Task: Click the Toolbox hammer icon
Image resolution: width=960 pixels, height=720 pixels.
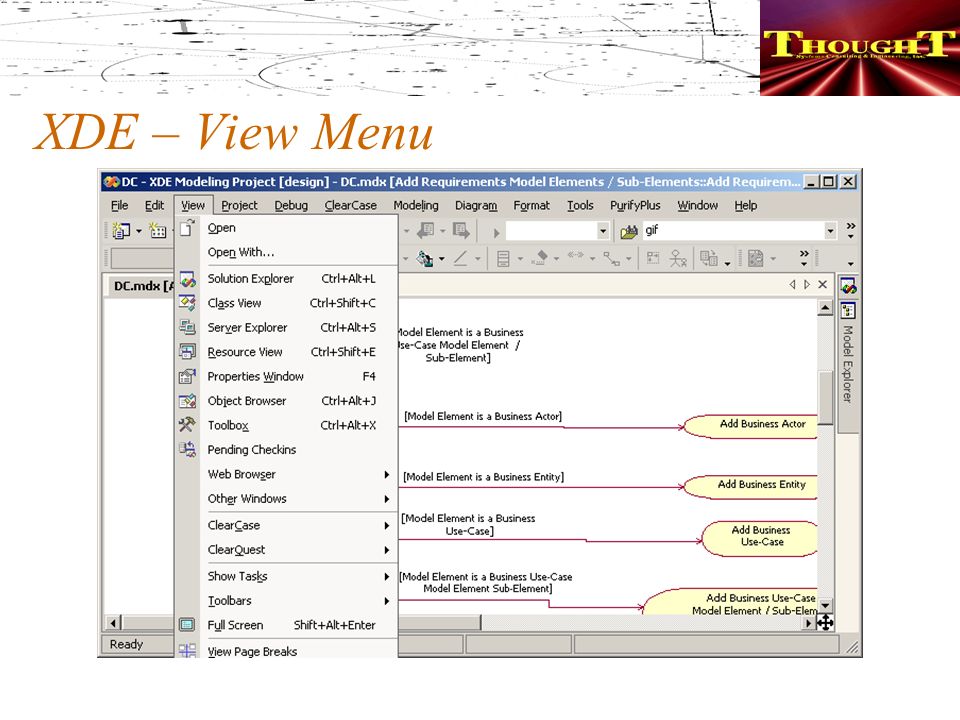Action: tap(187, 425)
